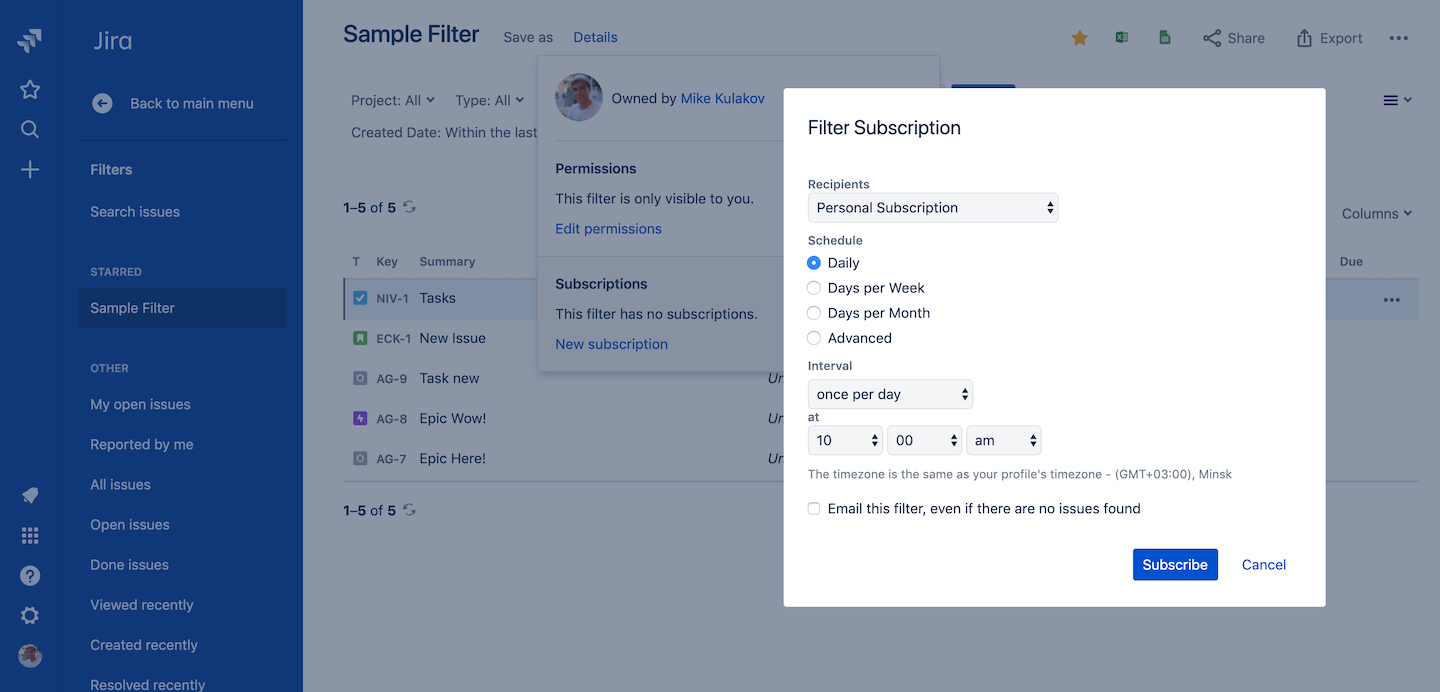Open the Columns dropdown
The height and width of the screenshot is (692, 1440).
click(1376, 213)
